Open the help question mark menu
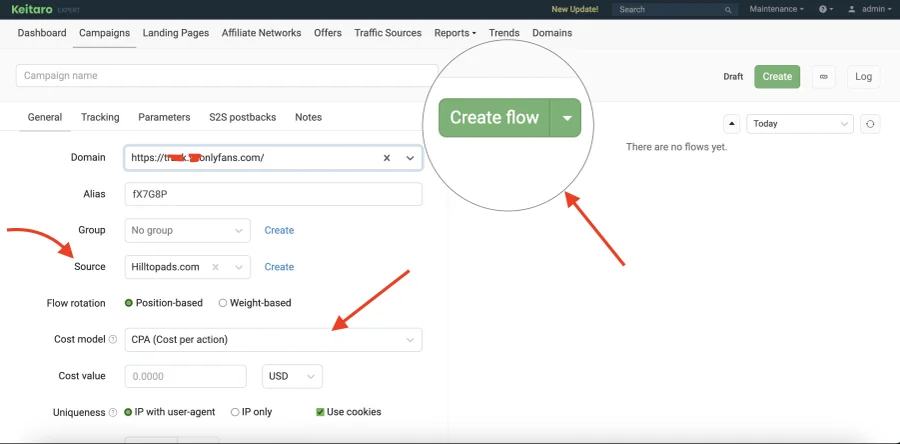900x444 pixels. (826, 9)
